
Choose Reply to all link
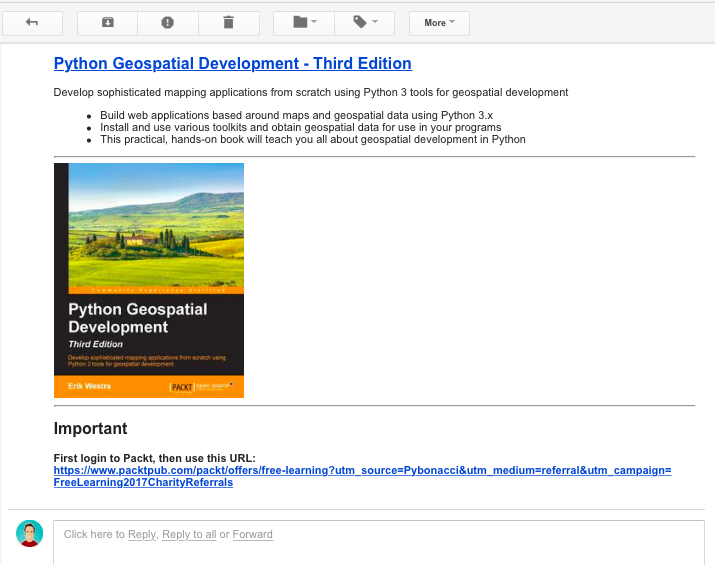click(x=189, y=534)
